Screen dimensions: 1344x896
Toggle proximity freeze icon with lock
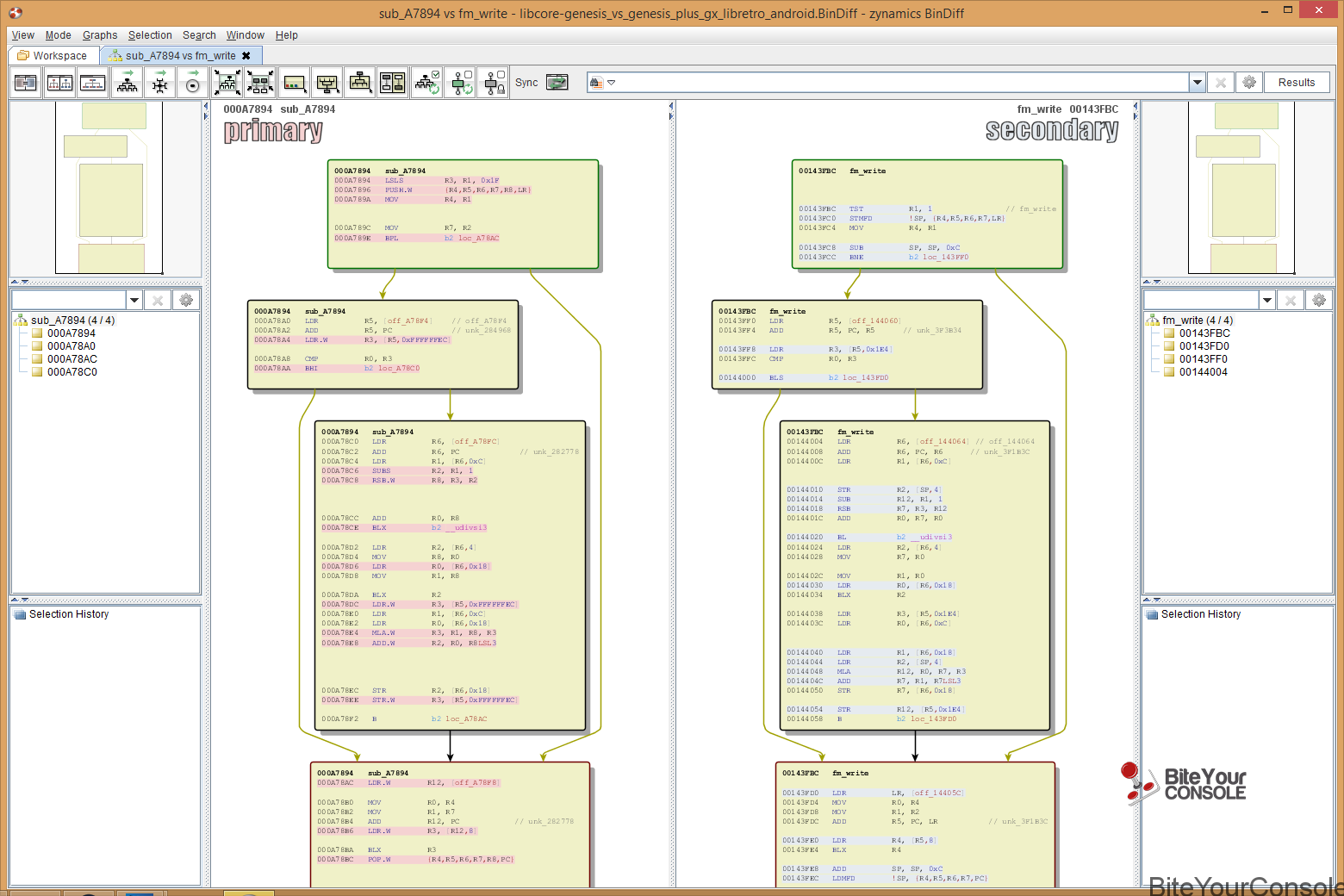(494, 83)
